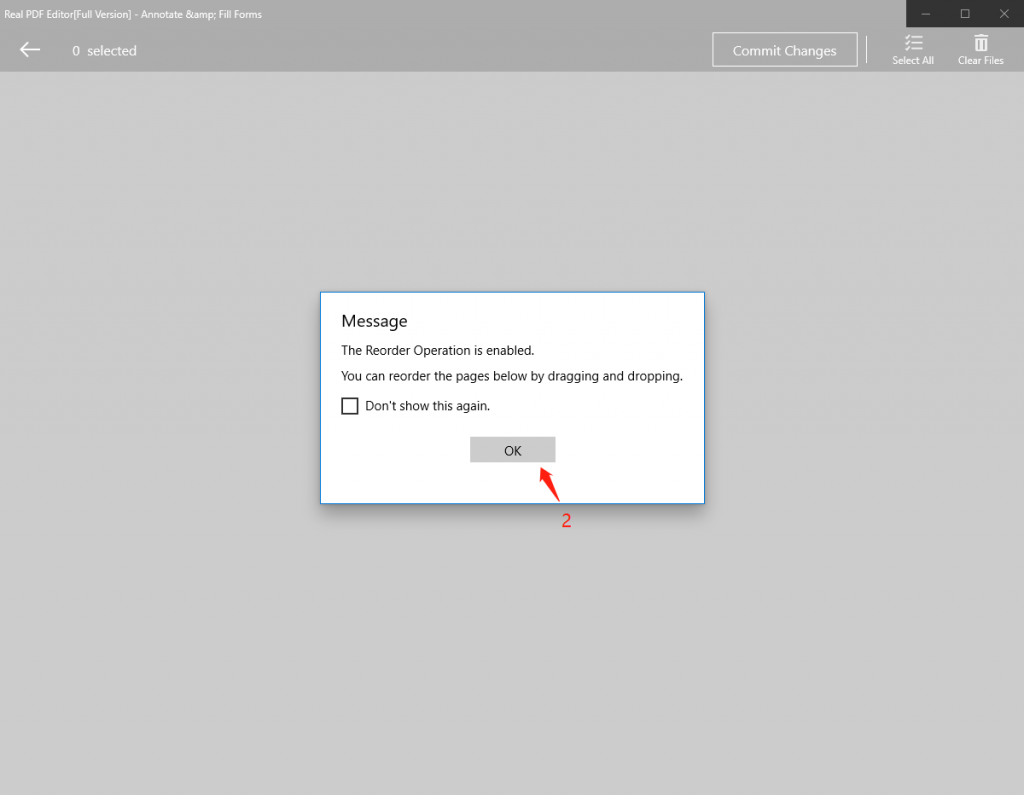The image size is (1024, 795).
Task: Click the Real PDF Editor title bar text
Action: point(132,14)
